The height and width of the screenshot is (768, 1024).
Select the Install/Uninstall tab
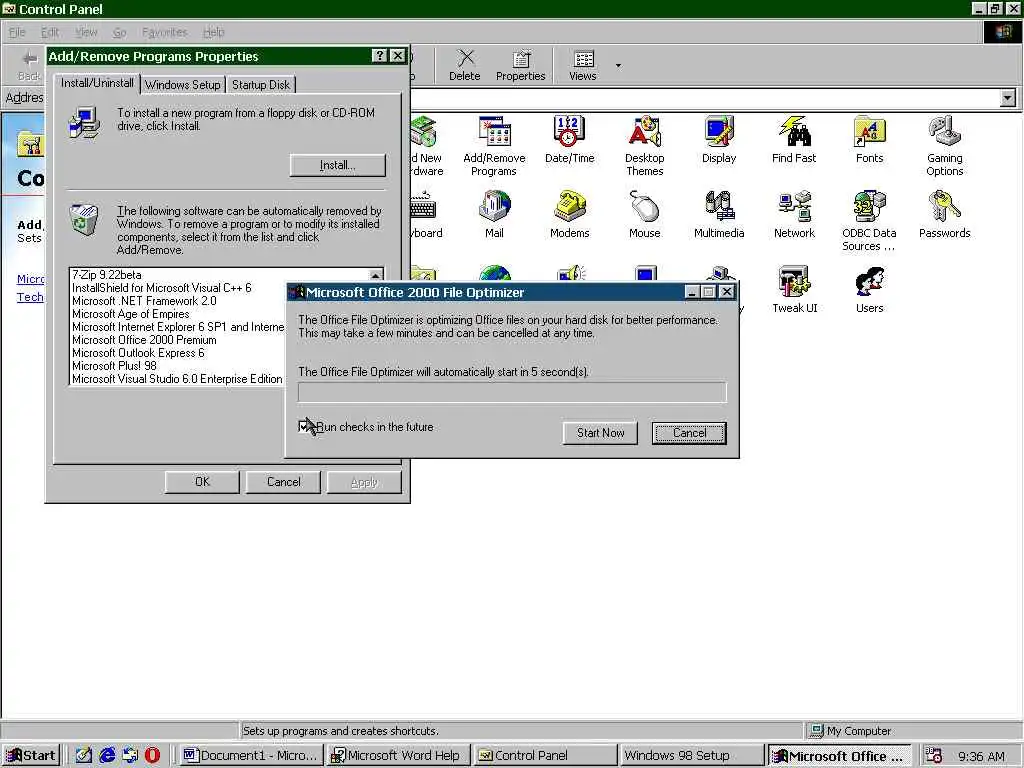point(97,83)
